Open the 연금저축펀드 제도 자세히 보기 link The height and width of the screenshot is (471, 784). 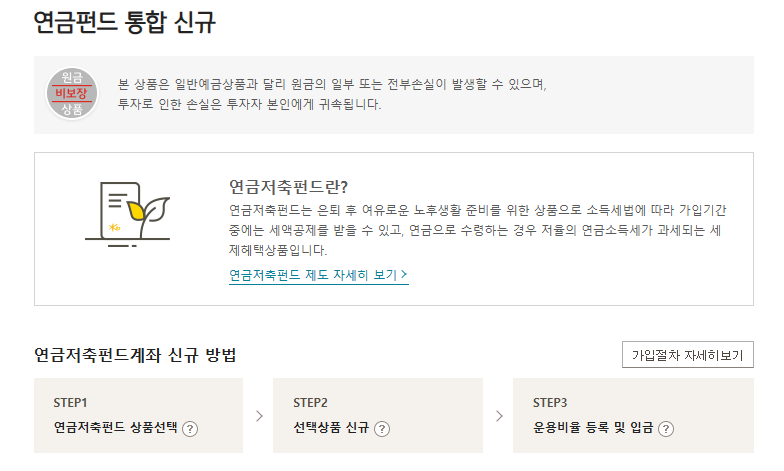pyautogui.click(x=314, y=274)
